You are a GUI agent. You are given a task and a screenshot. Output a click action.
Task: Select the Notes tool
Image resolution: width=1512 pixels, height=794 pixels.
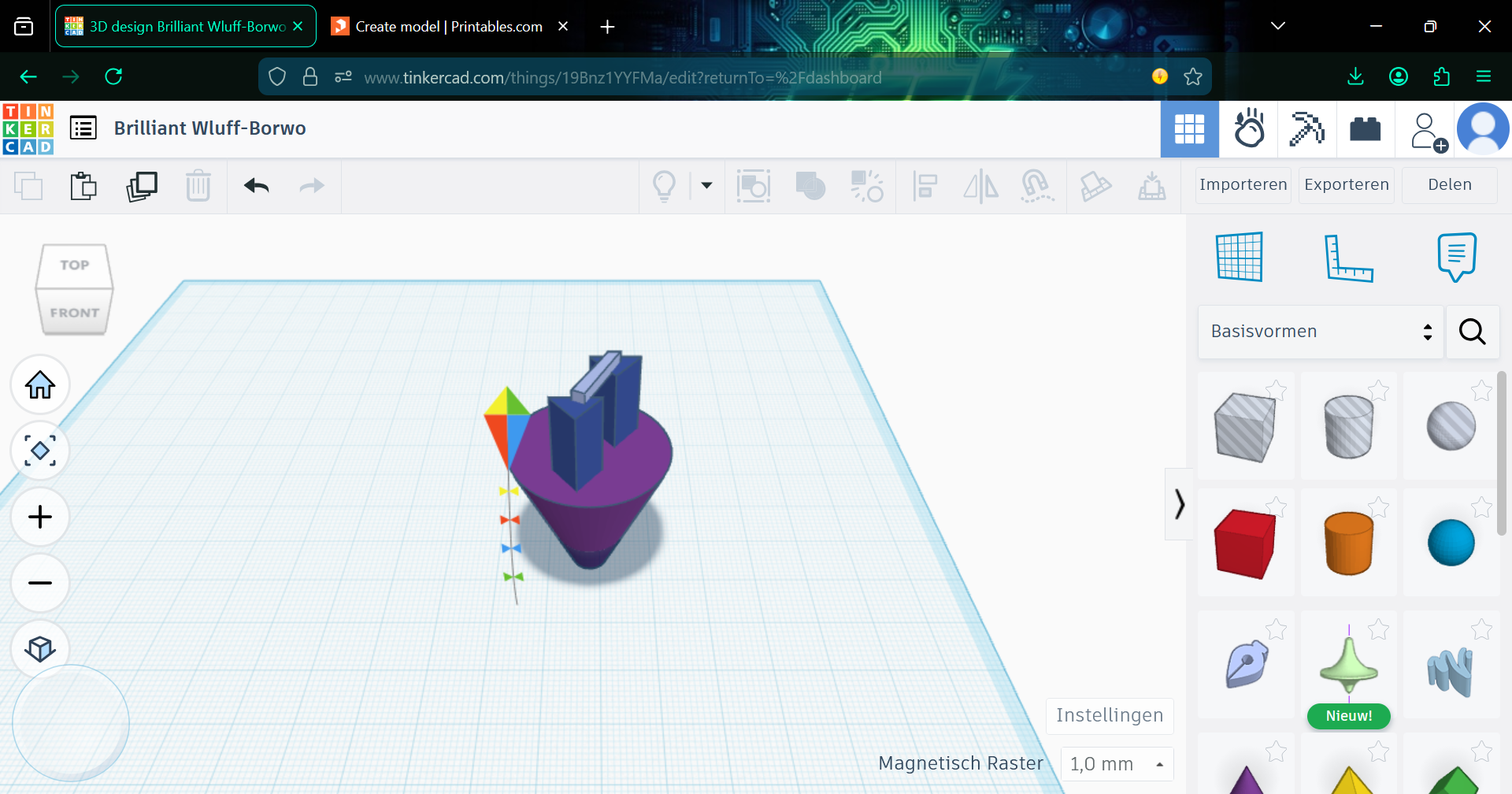(x=1457, y=257)
